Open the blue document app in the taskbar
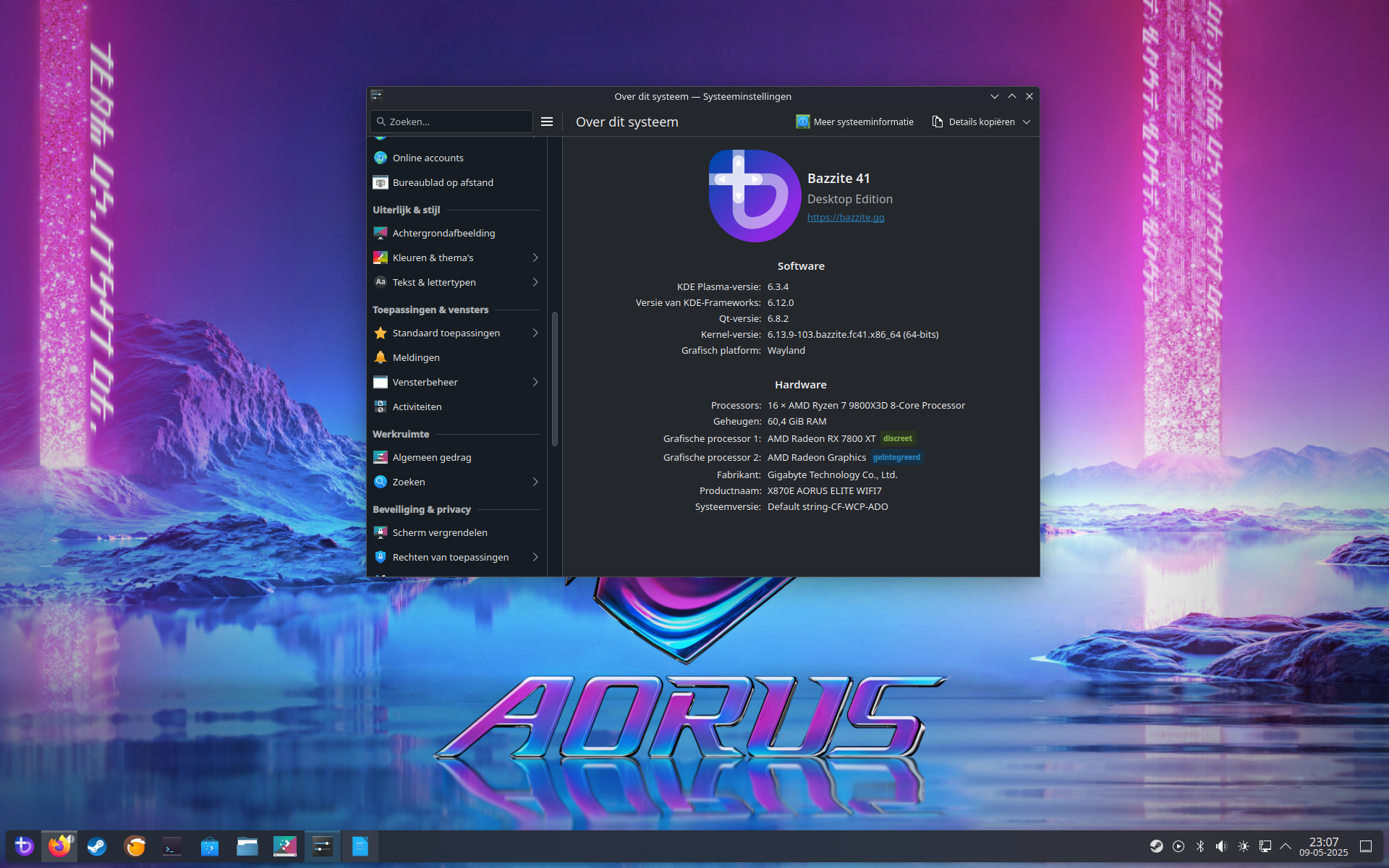Image resolution: width=1389 pixels, height=868 pixels. tap(360, 846)
